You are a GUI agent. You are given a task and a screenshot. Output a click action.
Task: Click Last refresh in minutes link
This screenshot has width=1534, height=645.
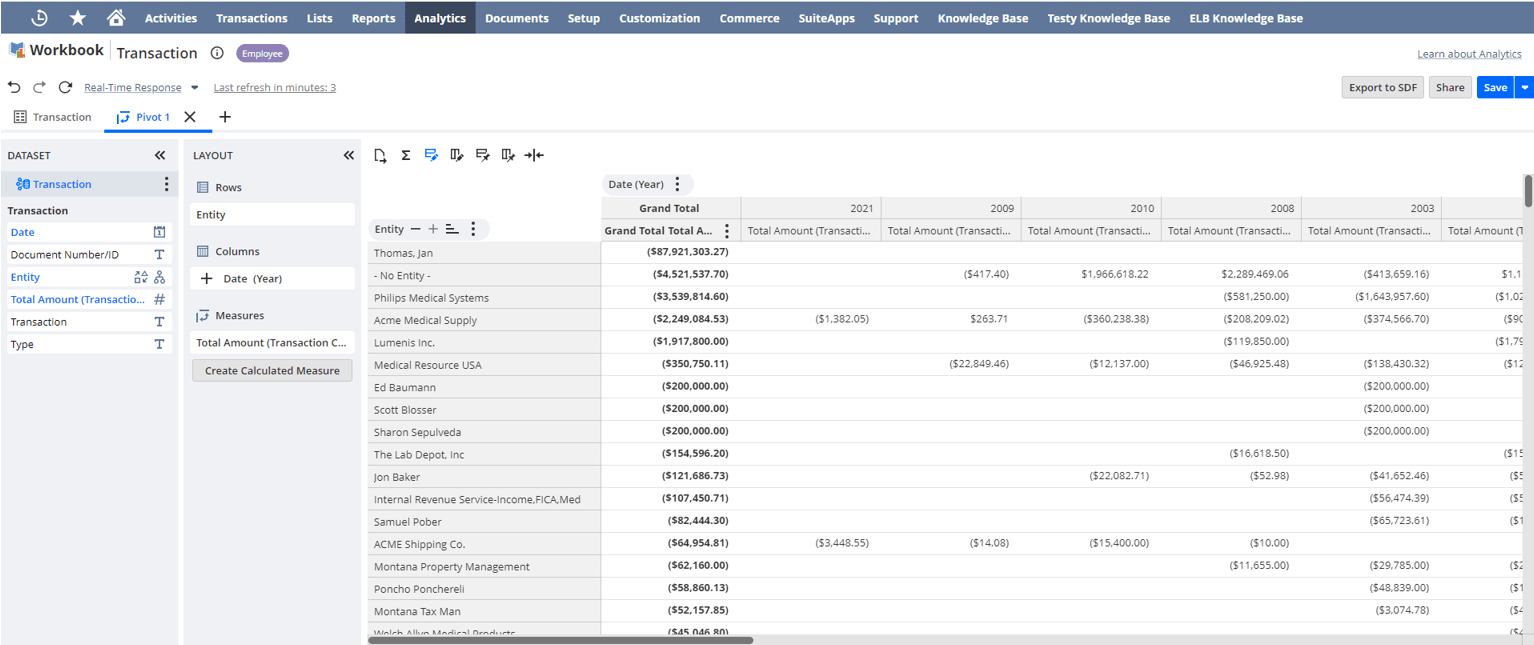[275, 88]
